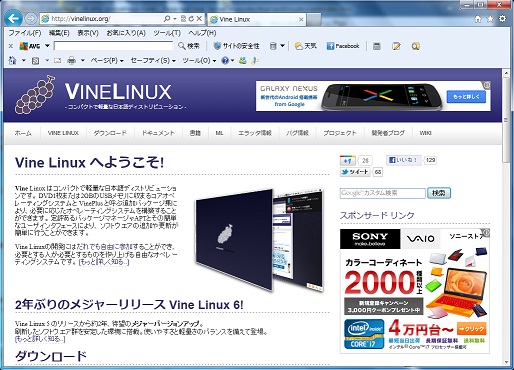Screen dimensions: 514x370
Task: Open the ドキュメント site navigation item
Action: coord(158,133)
